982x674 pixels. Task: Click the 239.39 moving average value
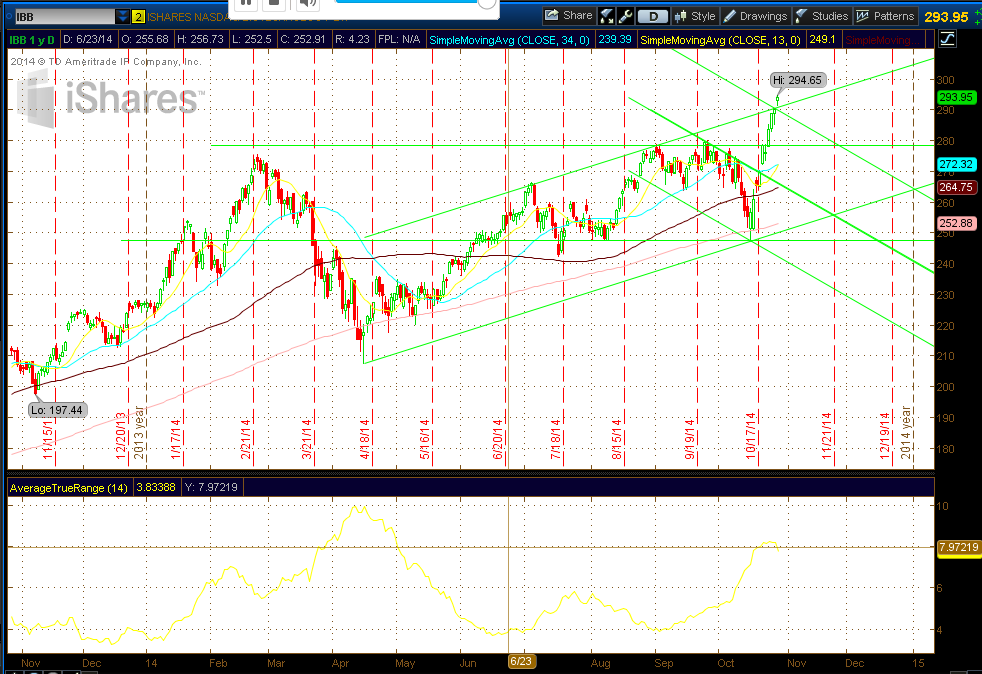coord(614,39)
